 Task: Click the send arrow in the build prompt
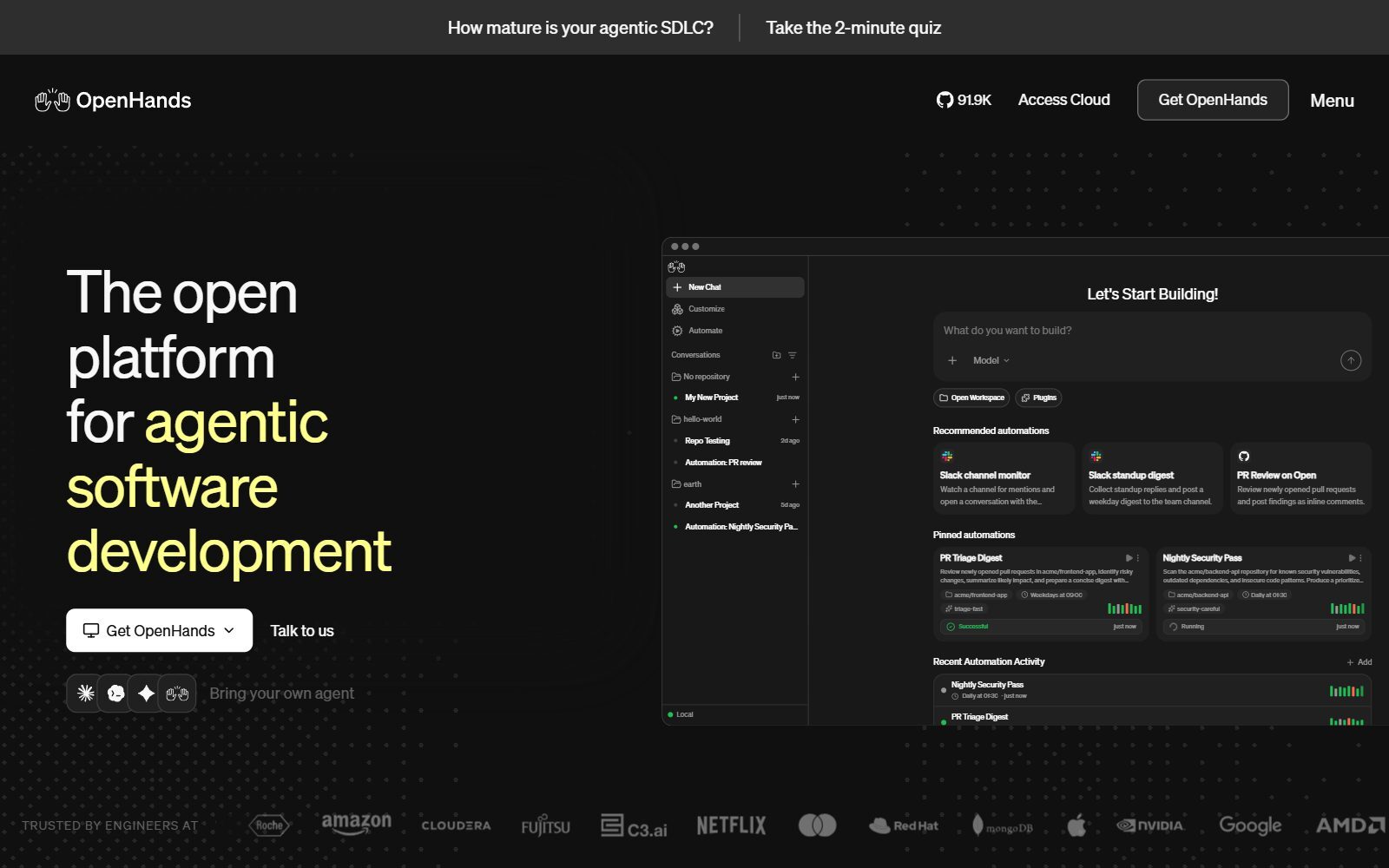click(x=1351, y=360)
